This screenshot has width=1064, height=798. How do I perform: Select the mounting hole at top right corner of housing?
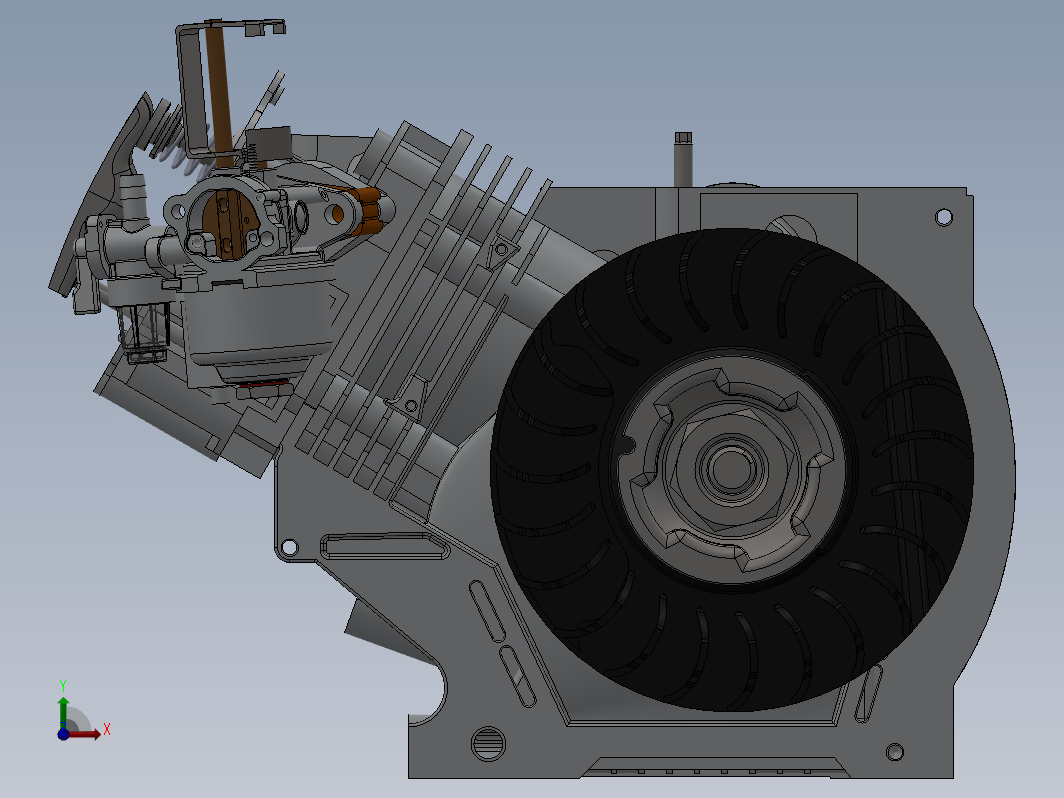tap(943, 217)
